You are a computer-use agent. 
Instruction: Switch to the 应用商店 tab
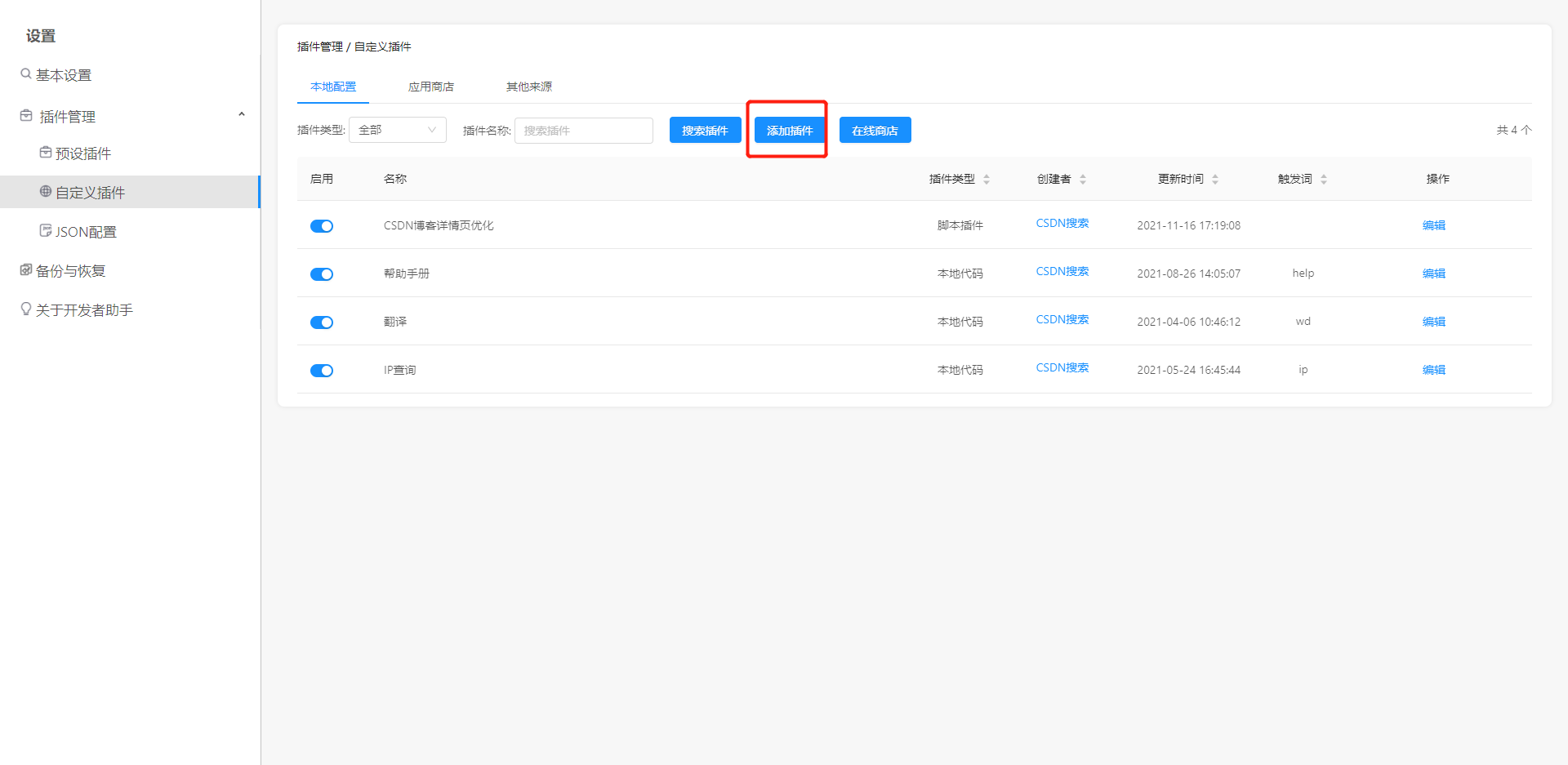coord(431,87)
